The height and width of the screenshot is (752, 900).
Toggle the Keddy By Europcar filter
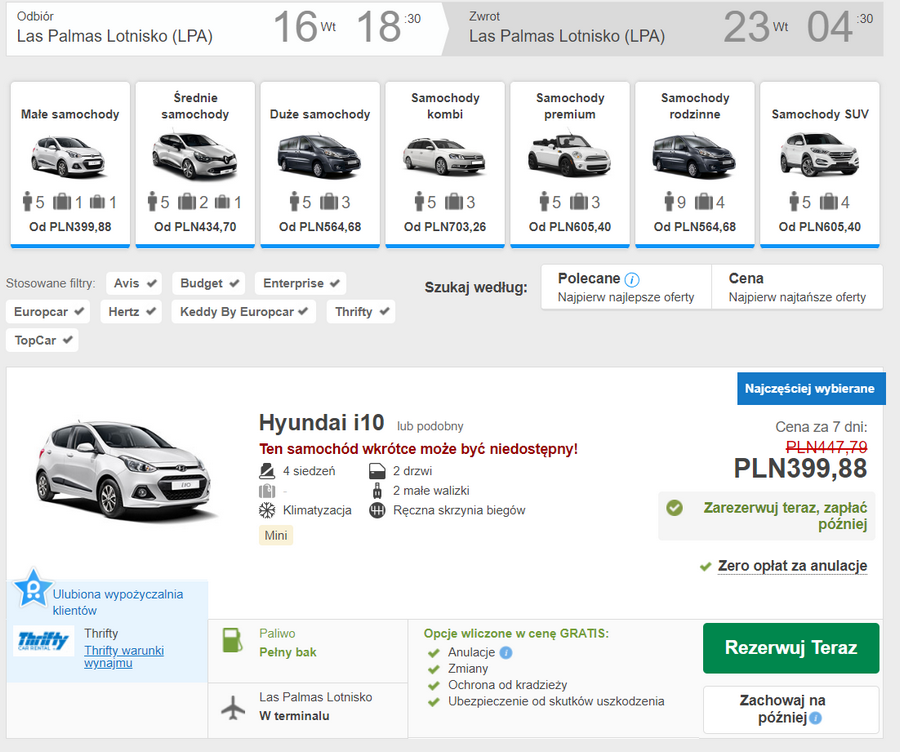pyautogui.click(x=243, y=312)
